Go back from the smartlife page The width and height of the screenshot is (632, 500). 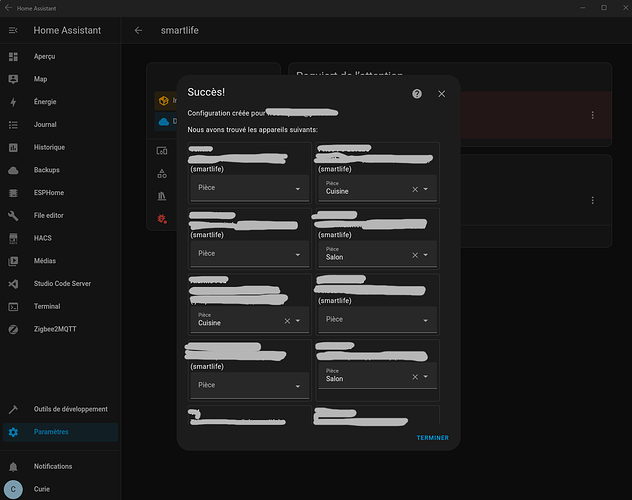tap(138, 30)
